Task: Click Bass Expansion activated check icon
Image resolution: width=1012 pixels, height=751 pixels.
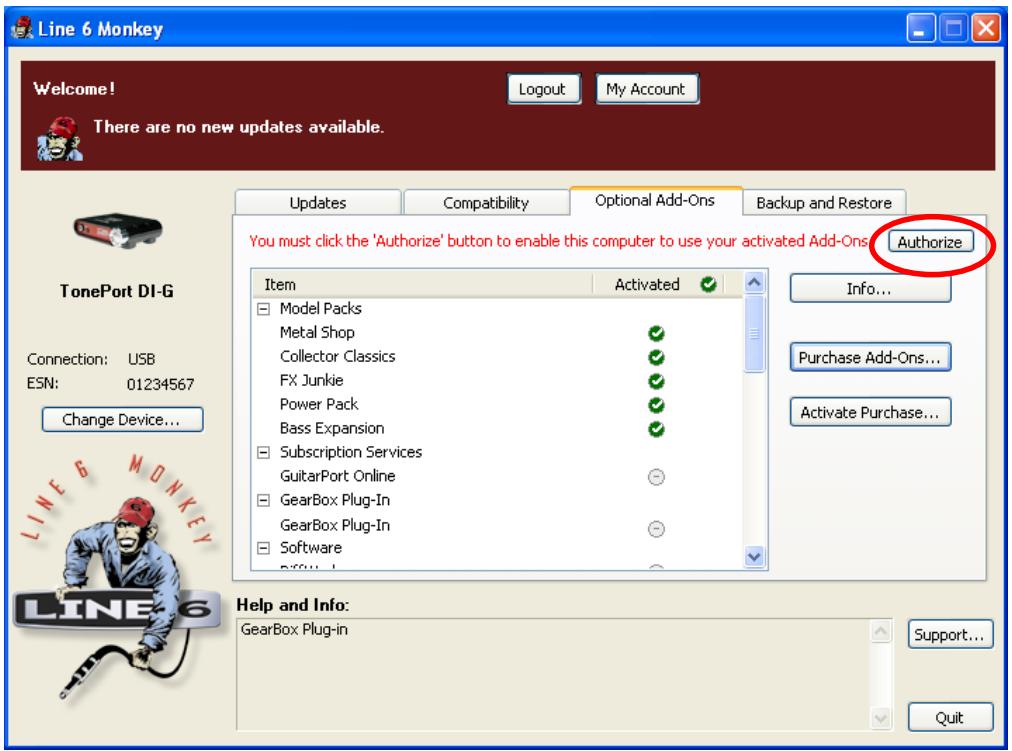Action: pyautogui.click(x=656, y=428)
